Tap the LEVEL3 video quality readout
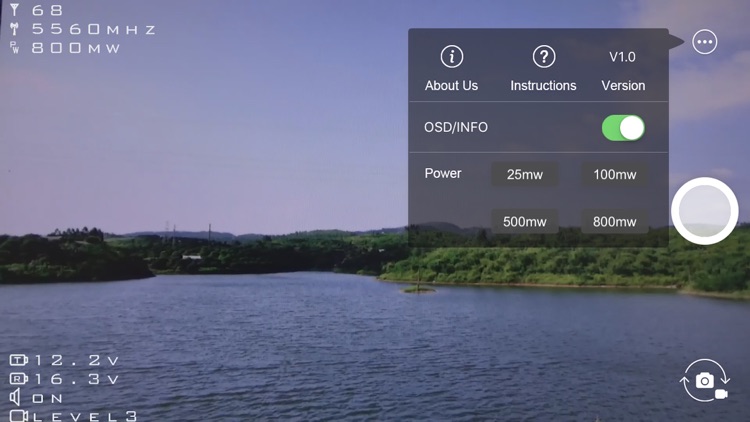The image size is (750, 422). tap(85, 416)
